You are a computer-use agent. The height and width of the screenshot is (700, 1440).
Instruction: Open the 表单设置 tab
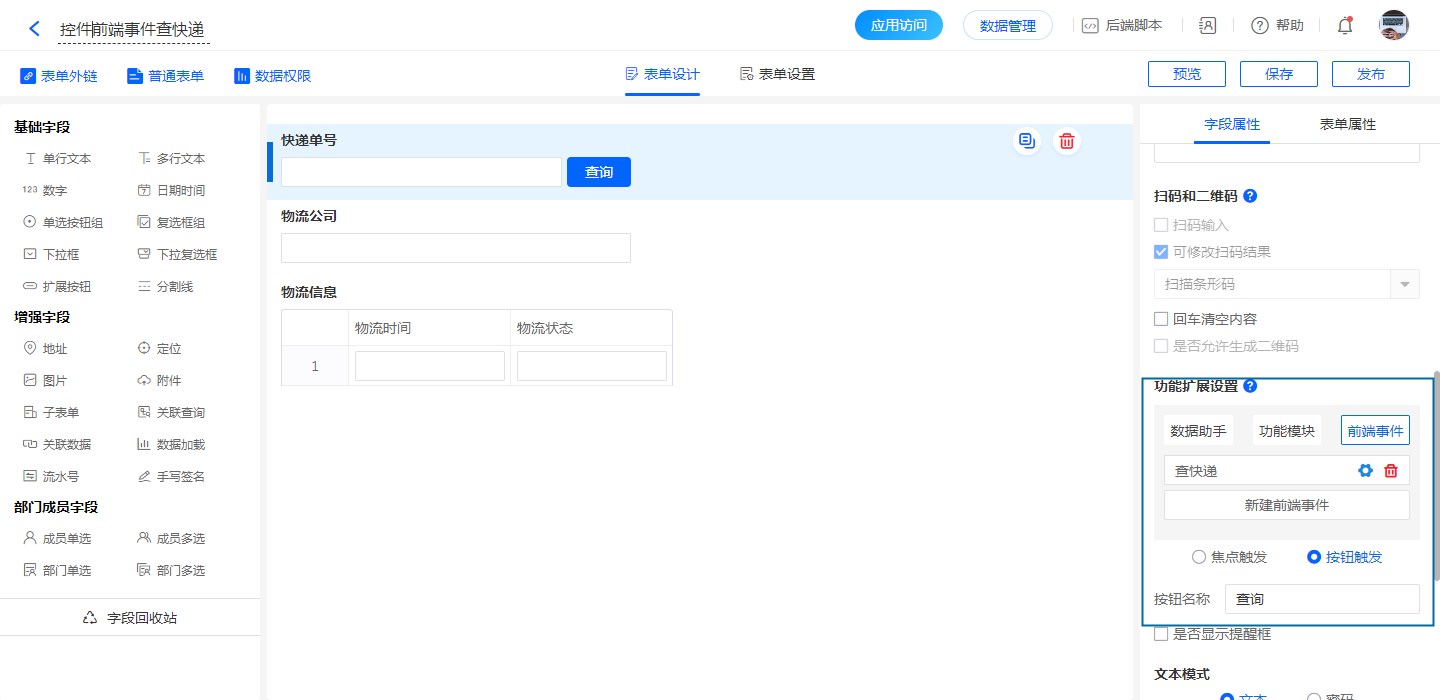click(x=777, y=74)
